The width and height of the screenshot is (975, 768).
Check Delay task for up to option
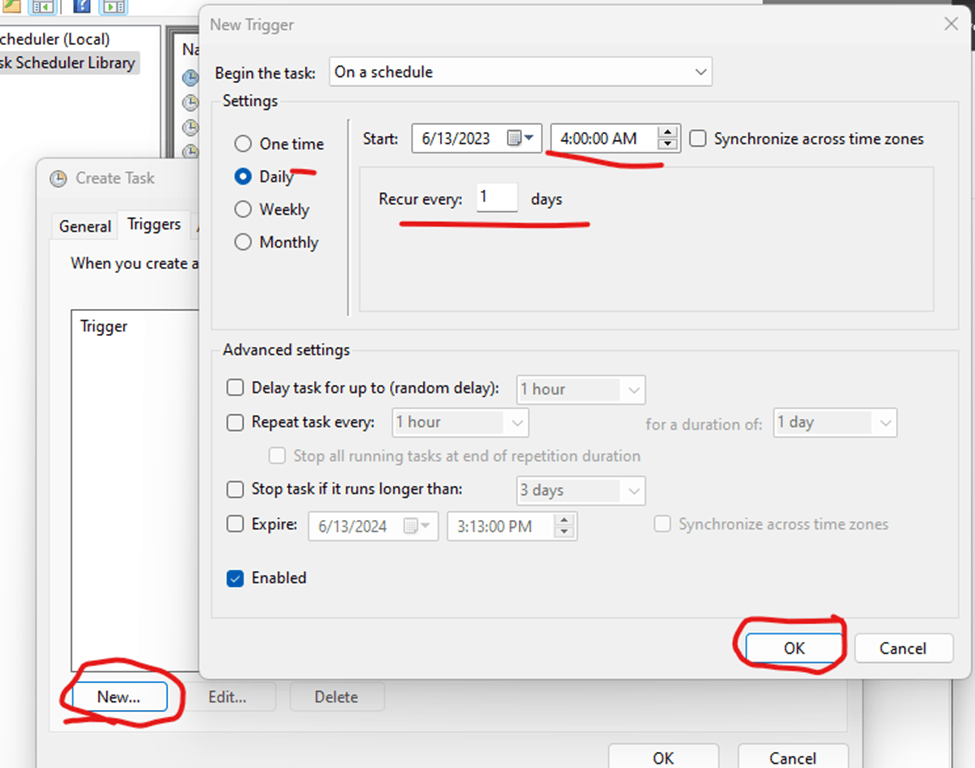(x=236, y=388)
